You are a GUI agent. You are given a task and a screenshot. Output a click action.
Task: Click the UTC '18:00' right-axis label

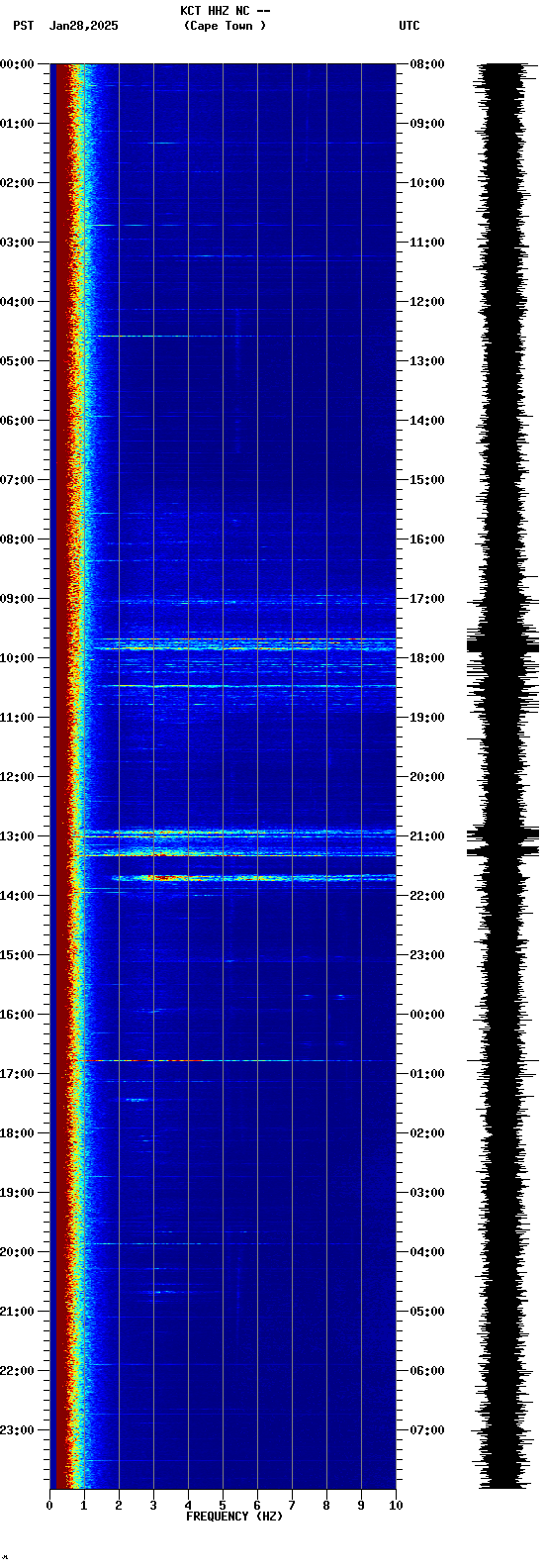click(427, 658)
